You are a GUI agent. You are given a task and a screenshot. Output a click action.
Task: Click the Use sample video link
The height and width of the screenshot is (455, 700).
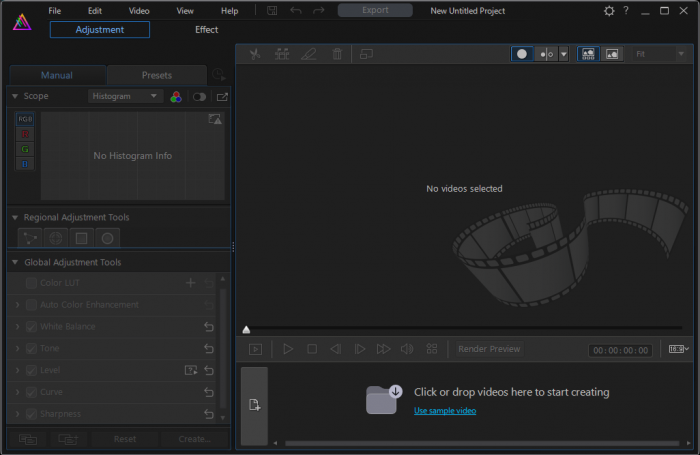click(x=445, y=411)
